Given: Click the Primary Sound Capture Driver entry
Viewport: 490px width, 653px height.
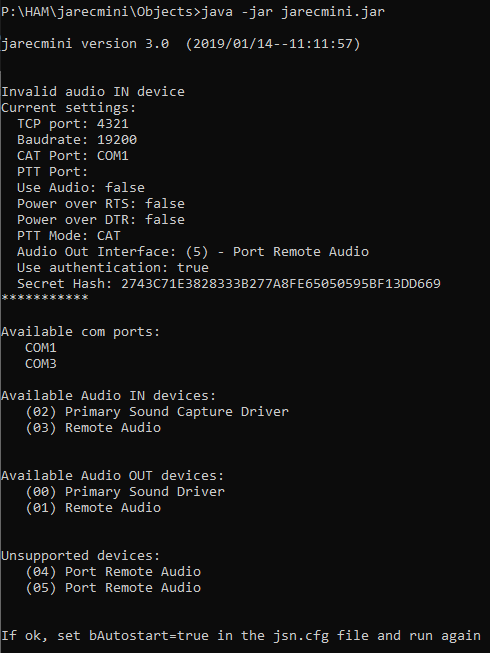Looking at the screenshot, I should [x=157, y=411].
